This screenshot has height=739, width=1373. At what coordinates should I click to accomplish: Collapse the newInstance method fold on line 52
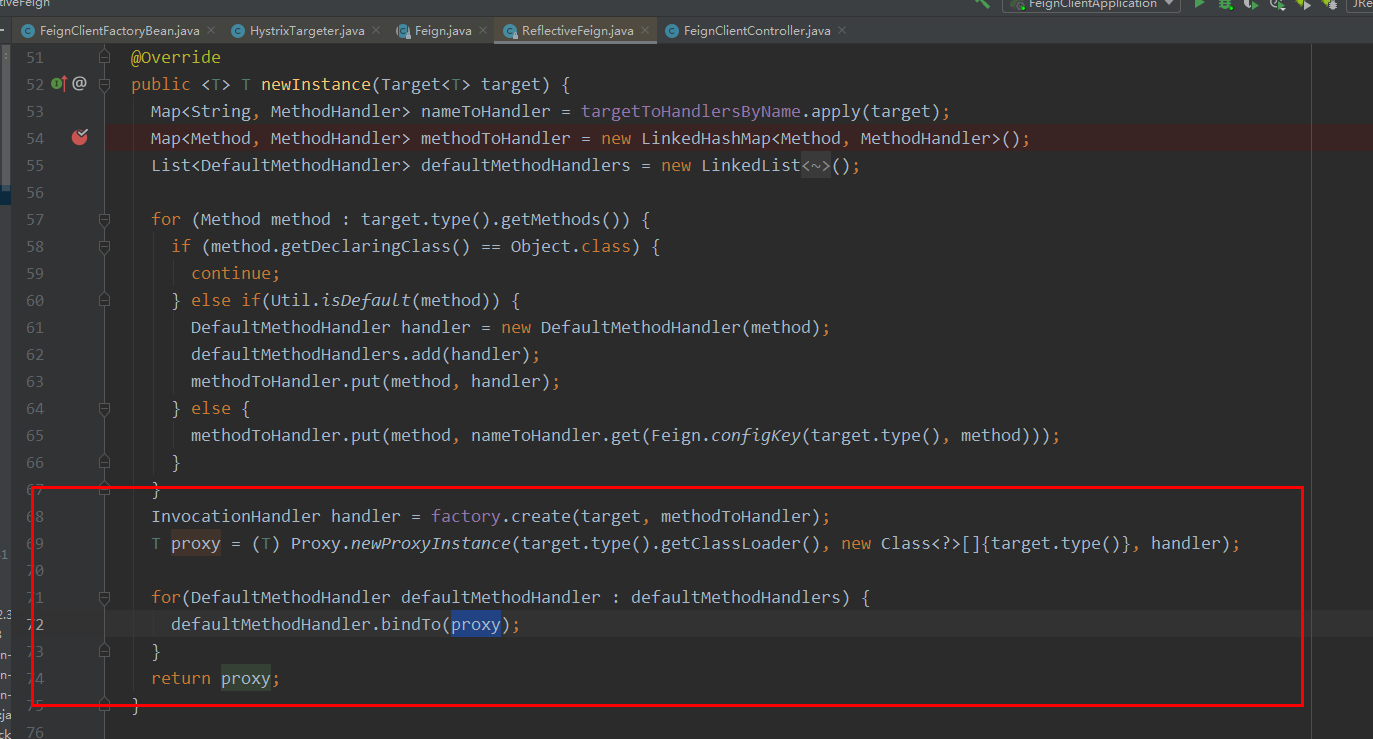point(104,84)
